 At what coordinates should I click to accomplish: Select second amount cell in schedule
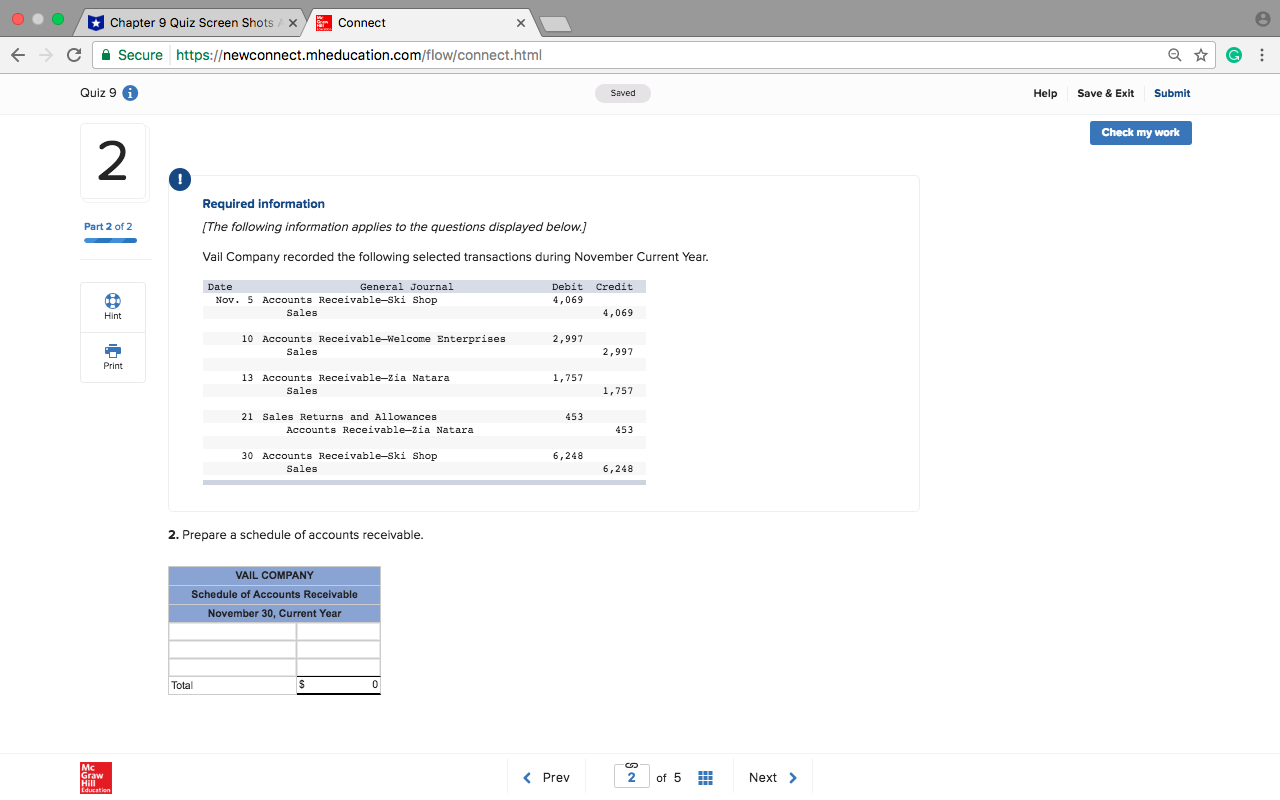pos(338,649)
